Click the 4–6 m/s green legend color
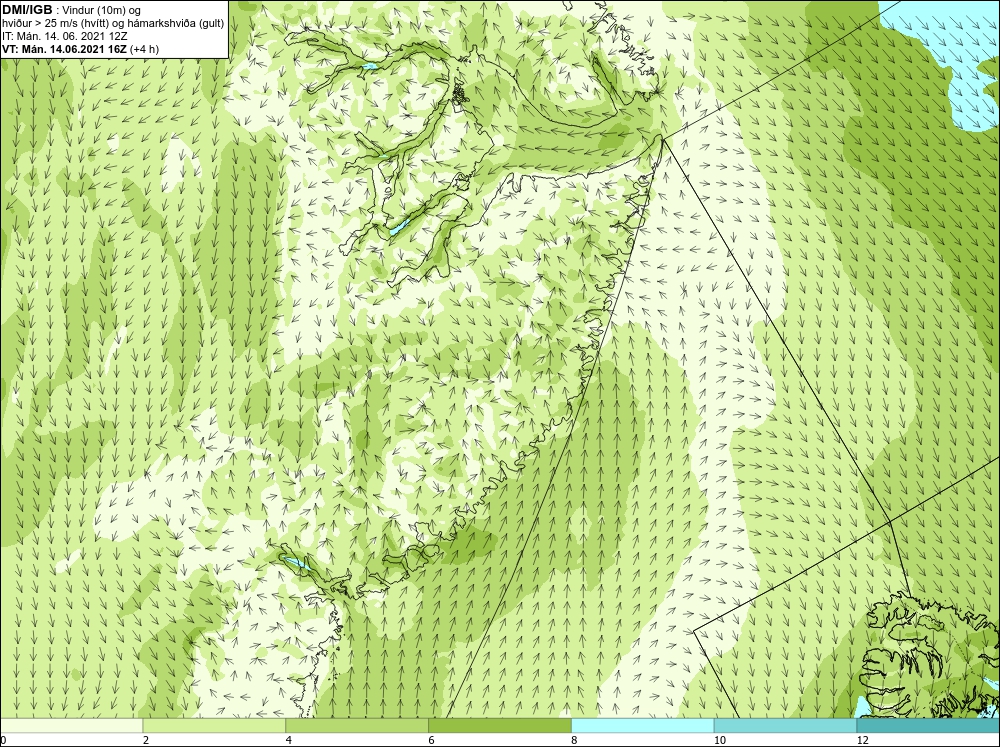Screen dimensions: 1000x747 click(x=357, y=725)
